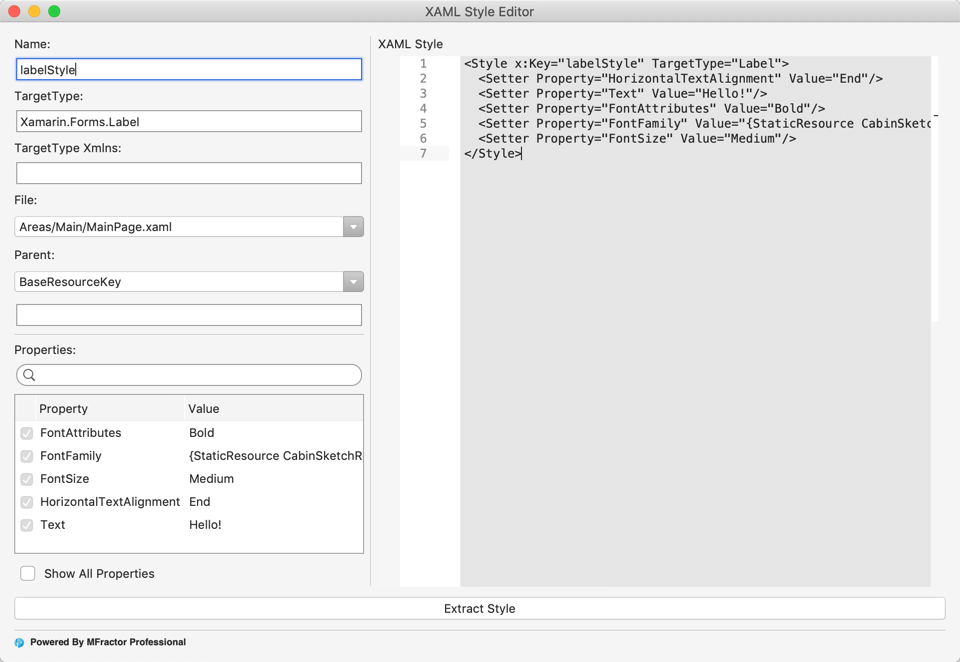Viewport: 960px width, 662px height.
Task: Expand the Parent BaseResourceKey dropdown
Action: [x=353, y=282]
